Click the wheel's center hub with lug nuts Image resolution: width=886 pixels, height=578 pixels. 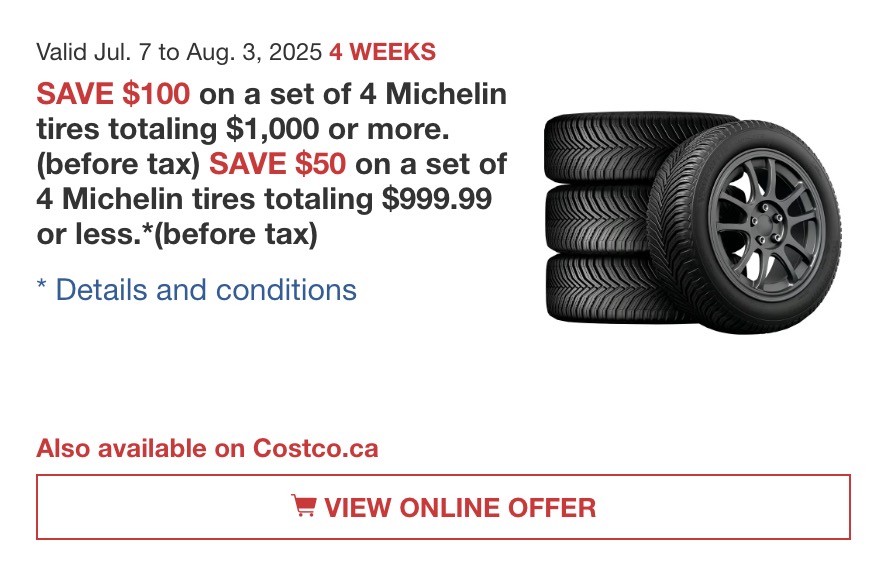click(767, 225)
